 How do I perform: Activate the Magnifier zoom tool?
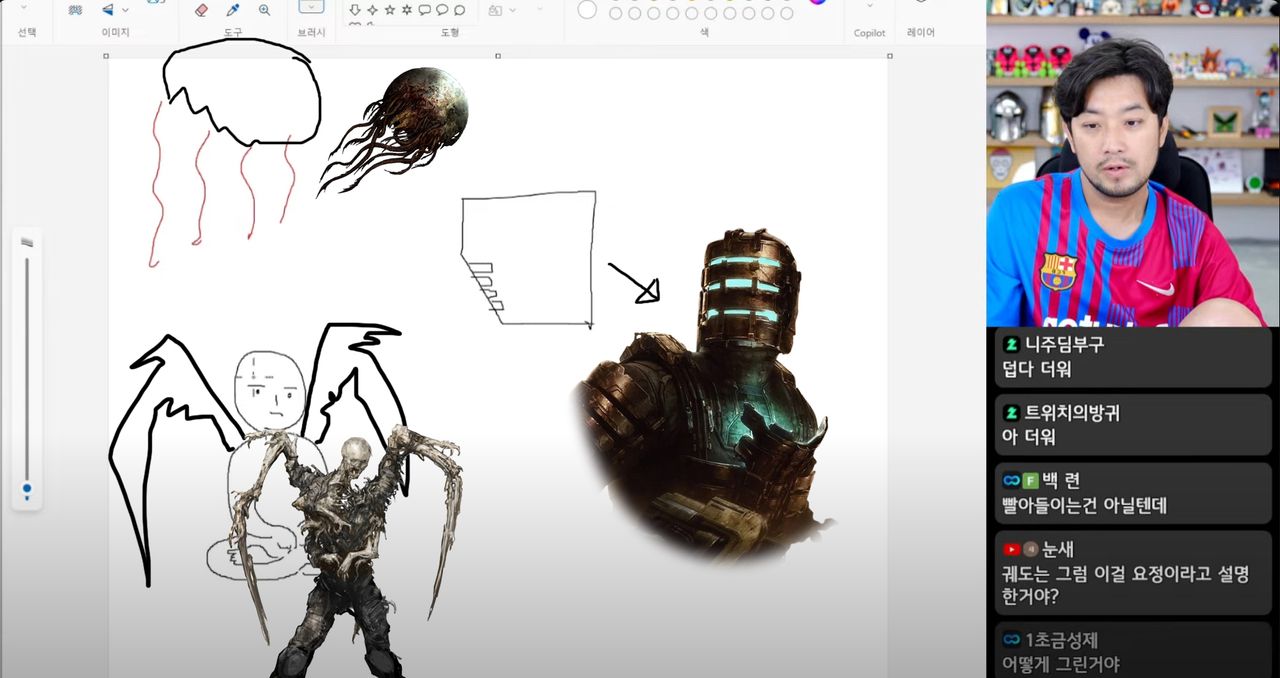tap(265, 10)
